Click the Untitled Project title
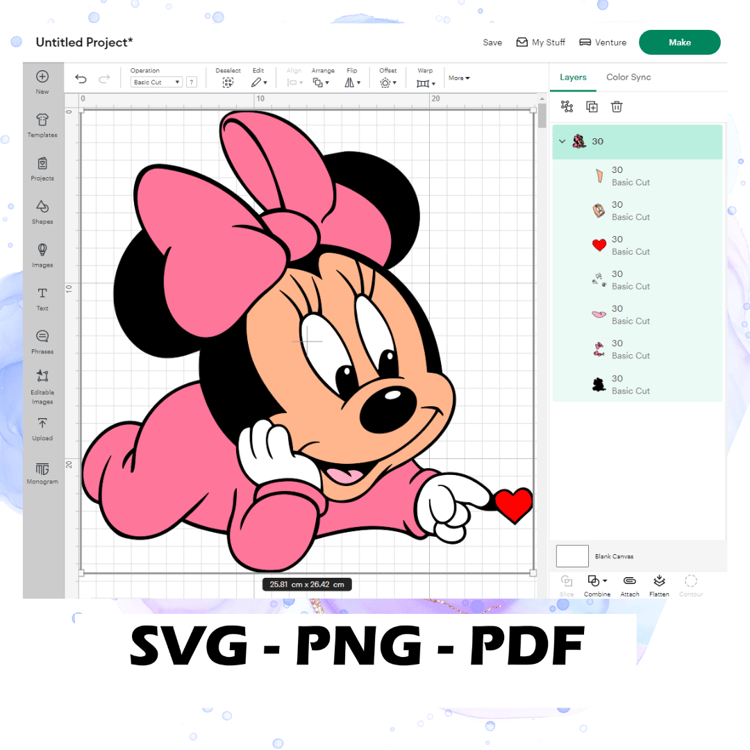Image resolution: width=750 pixels, height=750 pixels. (84, 43)
